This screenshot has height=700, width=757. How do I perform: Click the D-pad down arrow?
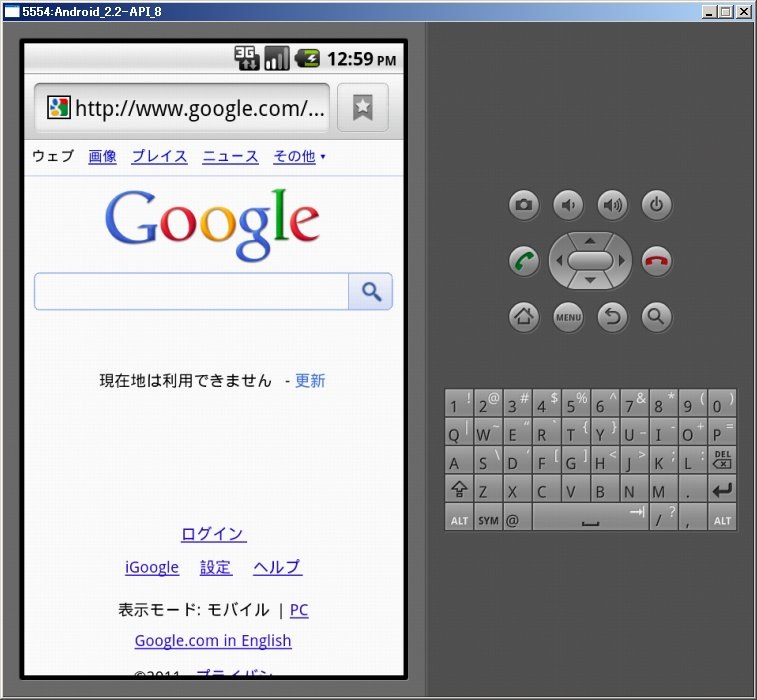click(590, 280)
